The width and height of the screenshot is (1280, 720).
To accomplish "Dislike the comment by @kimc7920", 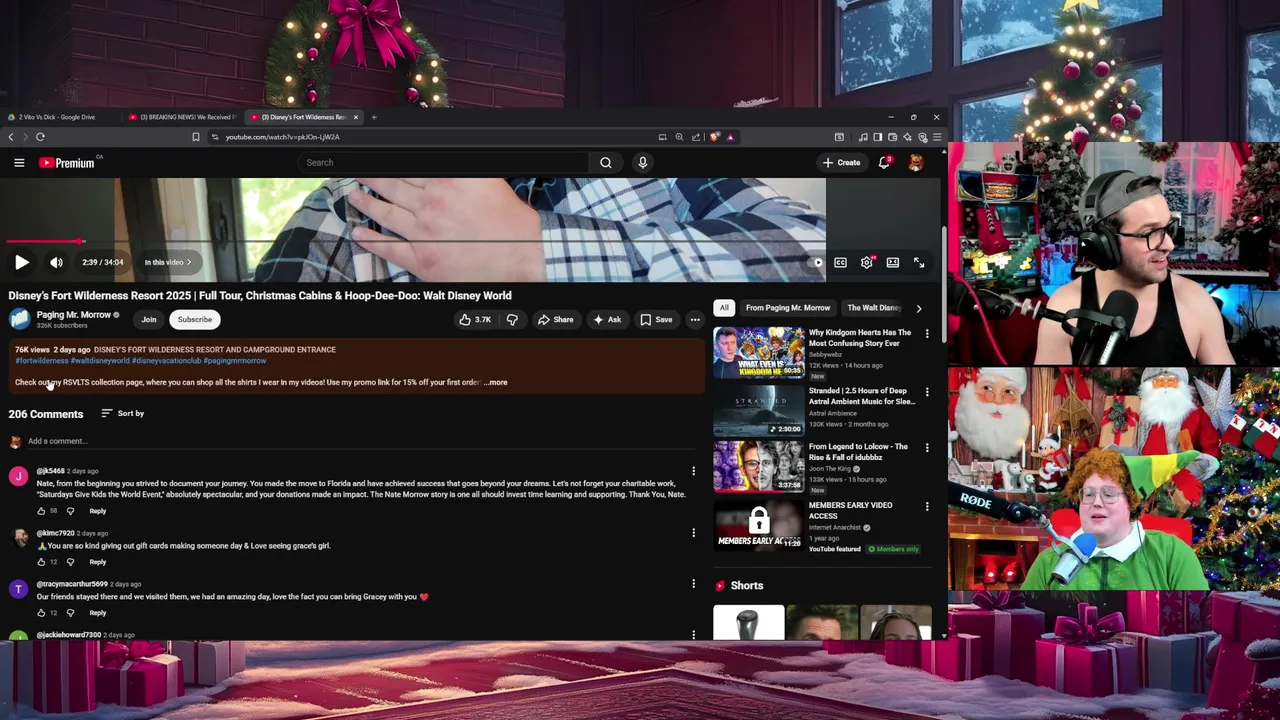I will [70, 562].
